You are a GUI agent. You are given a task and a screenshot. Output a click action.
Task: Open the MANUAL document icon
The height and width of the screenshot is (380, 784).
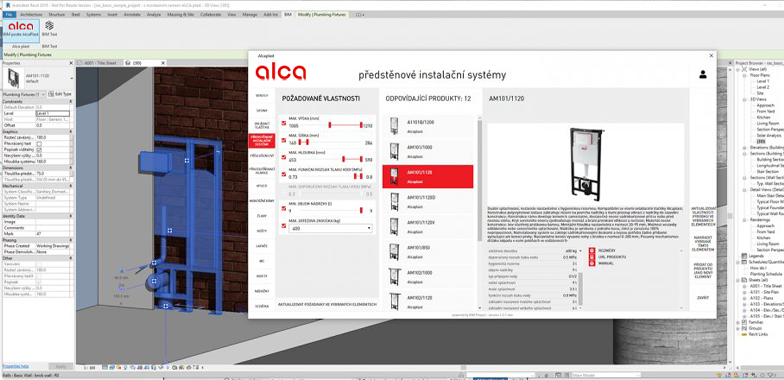point(592,263)
